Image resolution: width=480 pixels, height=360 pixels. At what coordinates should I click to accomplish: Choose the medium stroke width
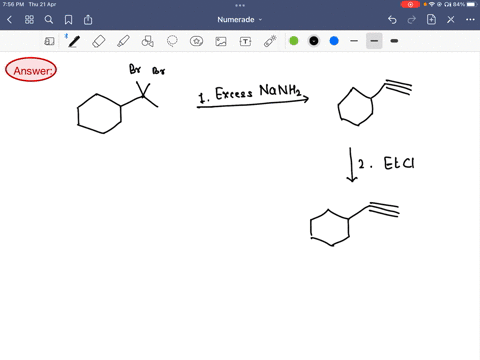pos(374,41)
